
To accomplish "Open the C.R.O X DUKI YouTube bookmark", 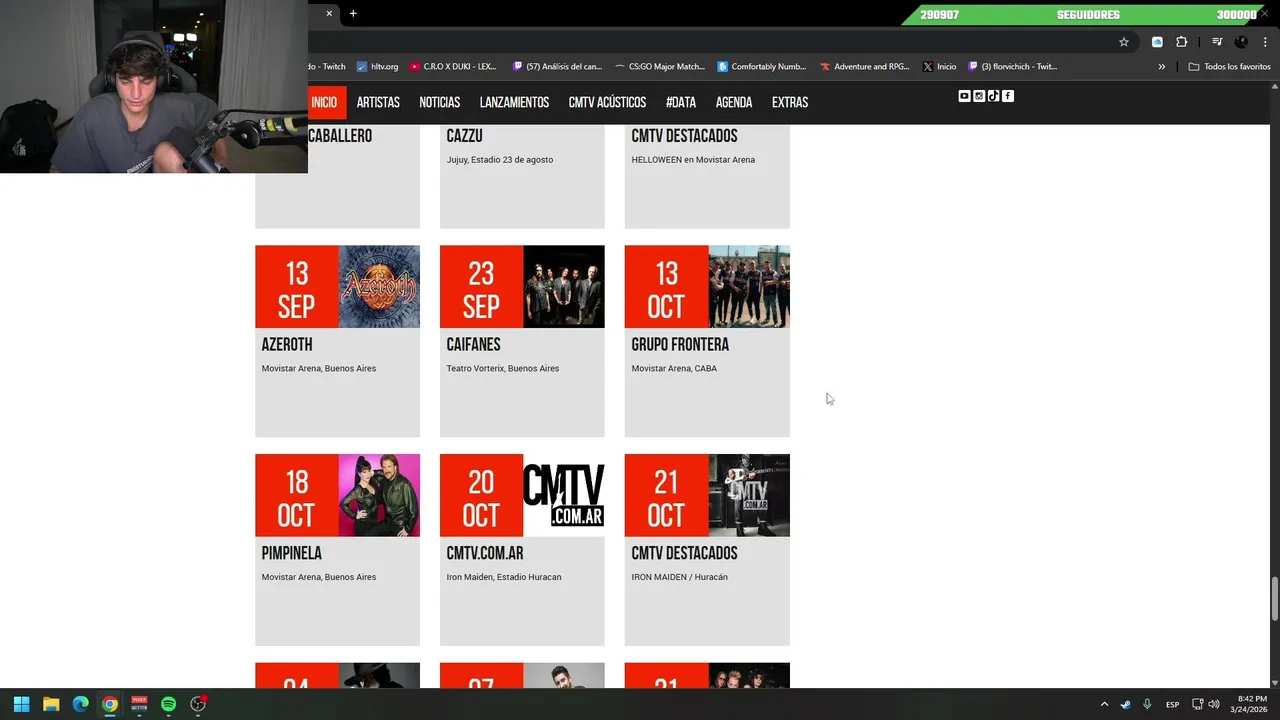I will pos(453,67).
